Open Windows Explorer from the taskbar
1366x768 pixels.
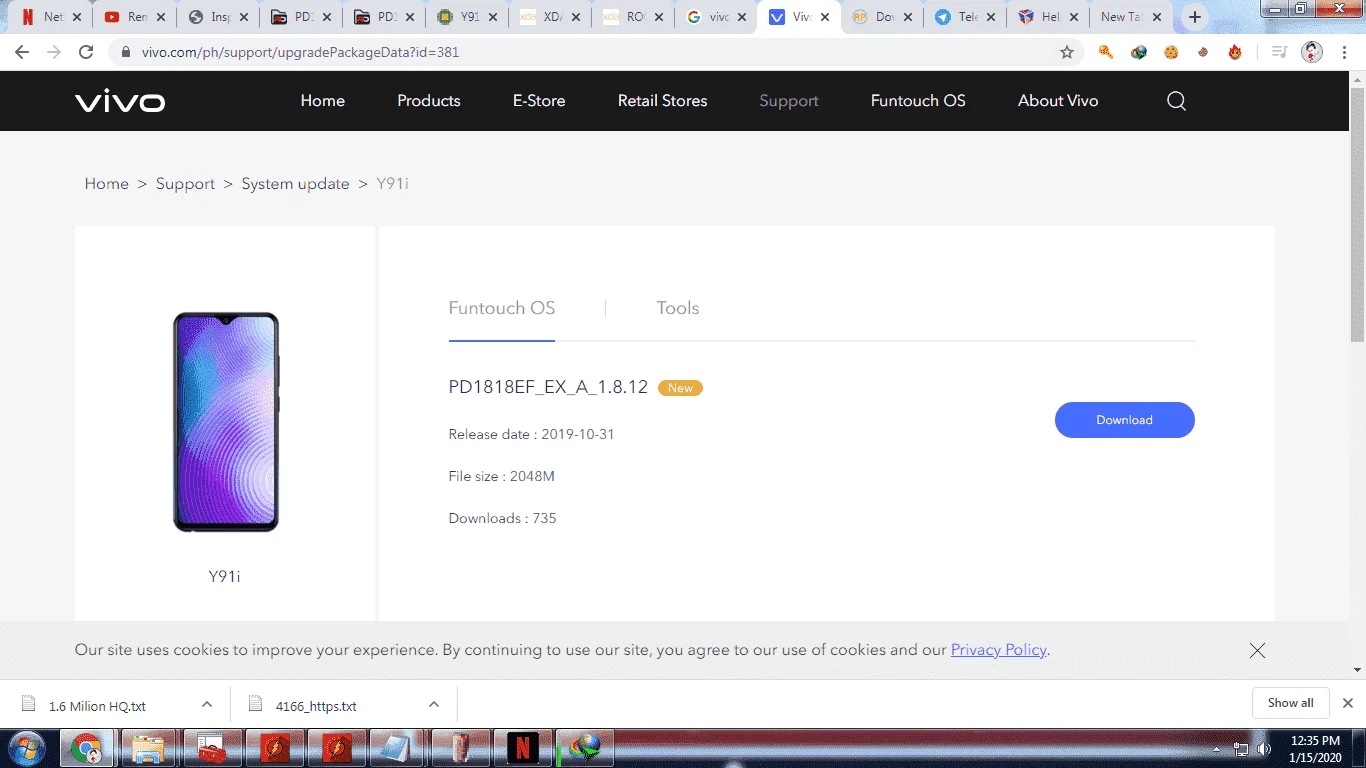tap(148, 747)
